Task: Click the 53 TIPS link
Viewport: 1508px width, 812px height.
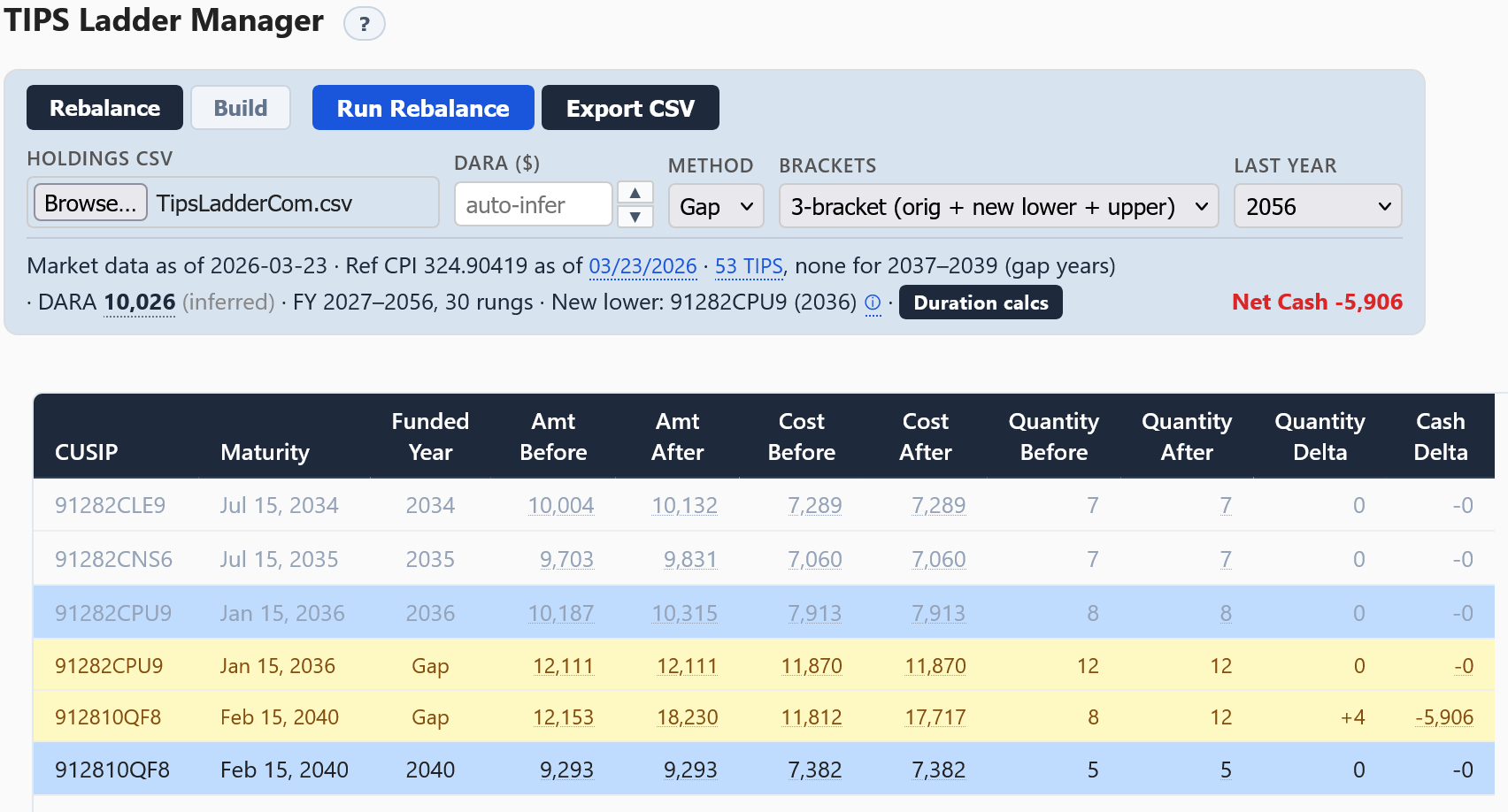Action: coord(749,266)
